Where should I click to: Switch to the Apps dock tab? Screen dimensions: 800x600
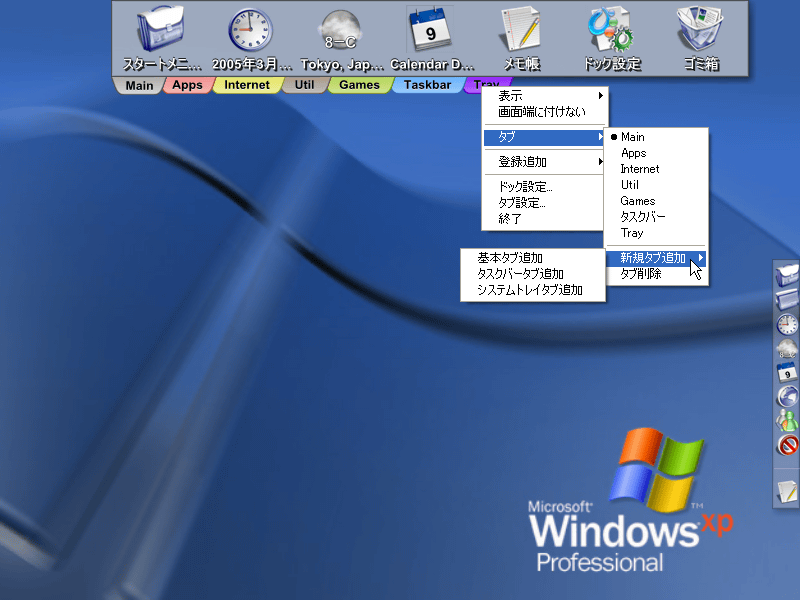(187, 85)
